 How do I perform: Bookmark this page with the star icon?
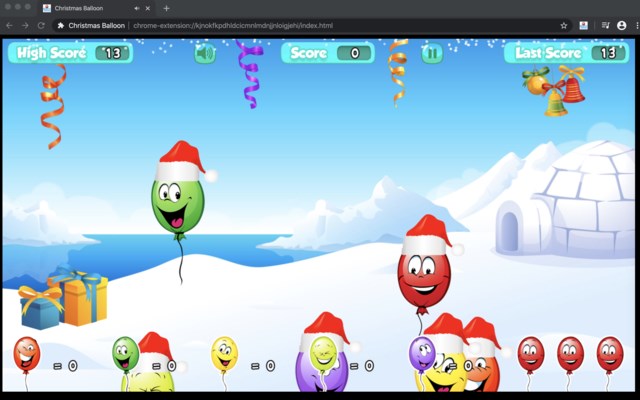coord(564,25)
